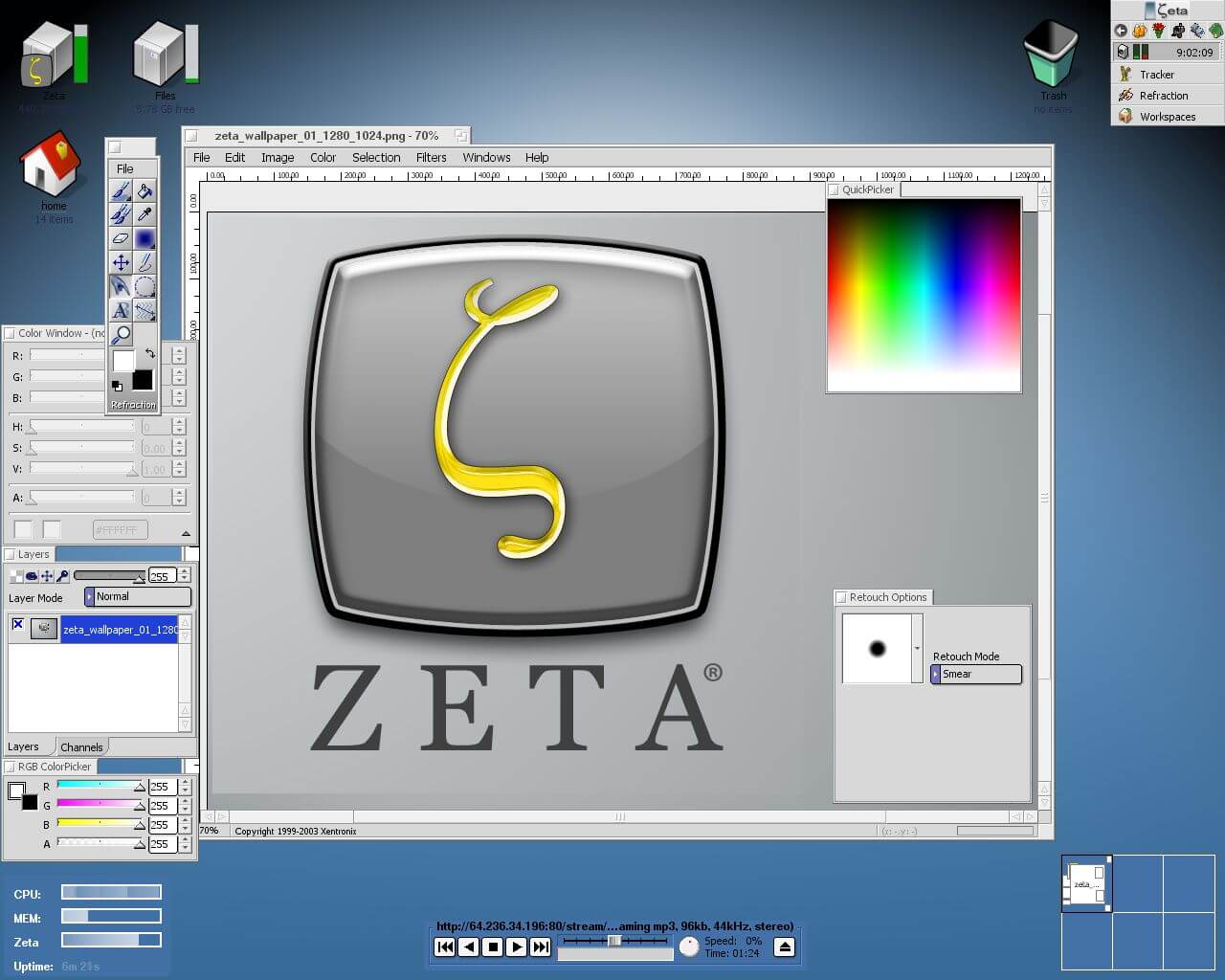Skip to the next track in the player
The width and height of the screenshot is (1225, 980).
[541, 947]
